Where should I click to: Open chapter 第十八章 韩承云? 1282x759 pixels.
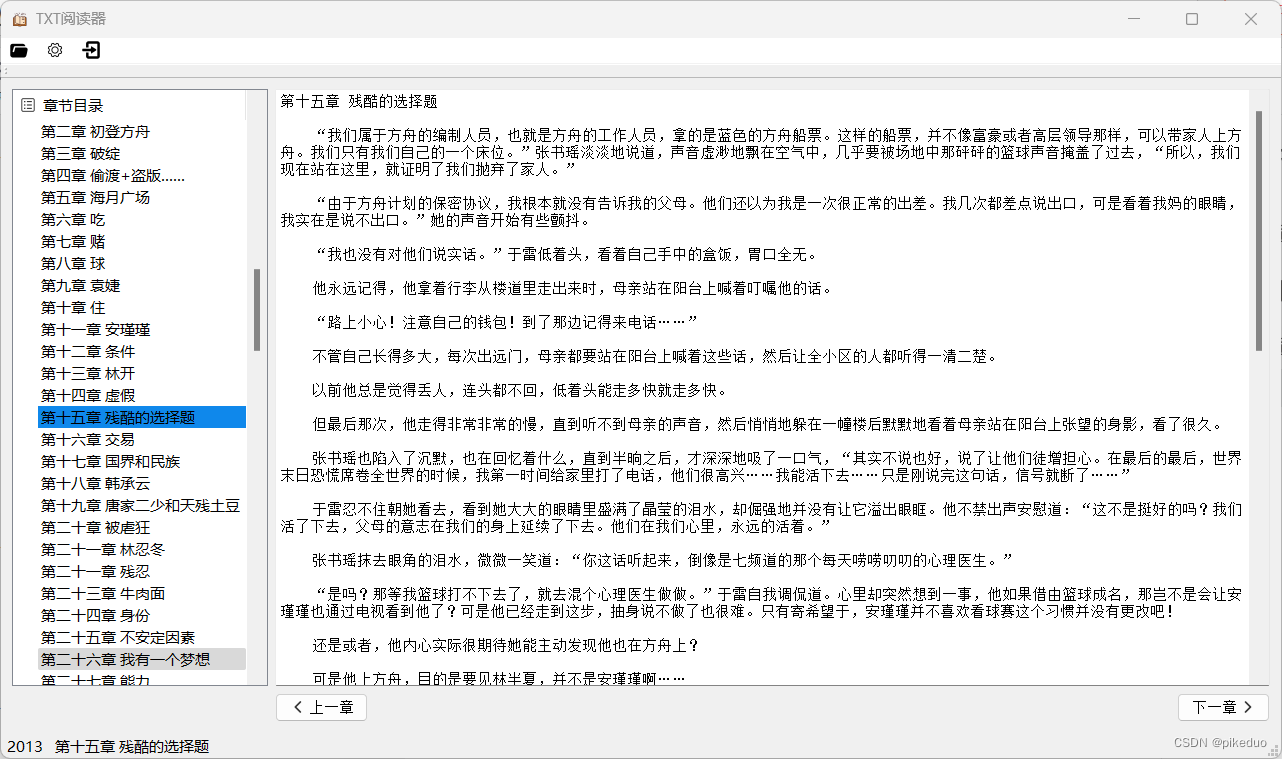click(95, 483)
